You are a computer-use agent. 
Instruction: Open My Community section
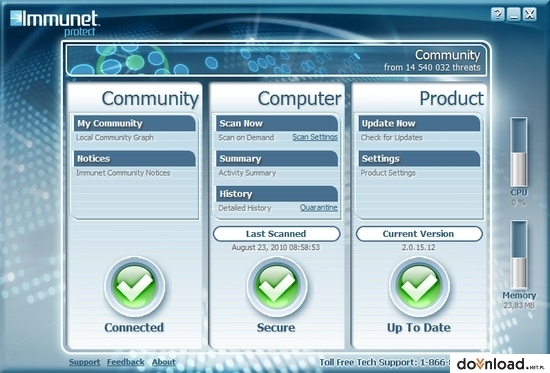click(x=134, y=124)
